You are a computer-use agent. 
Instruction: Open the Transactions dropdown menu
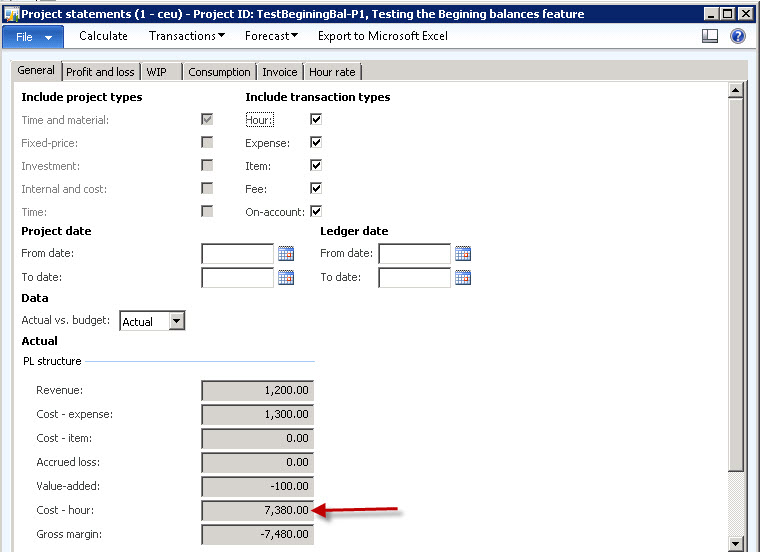click(186, 36)
